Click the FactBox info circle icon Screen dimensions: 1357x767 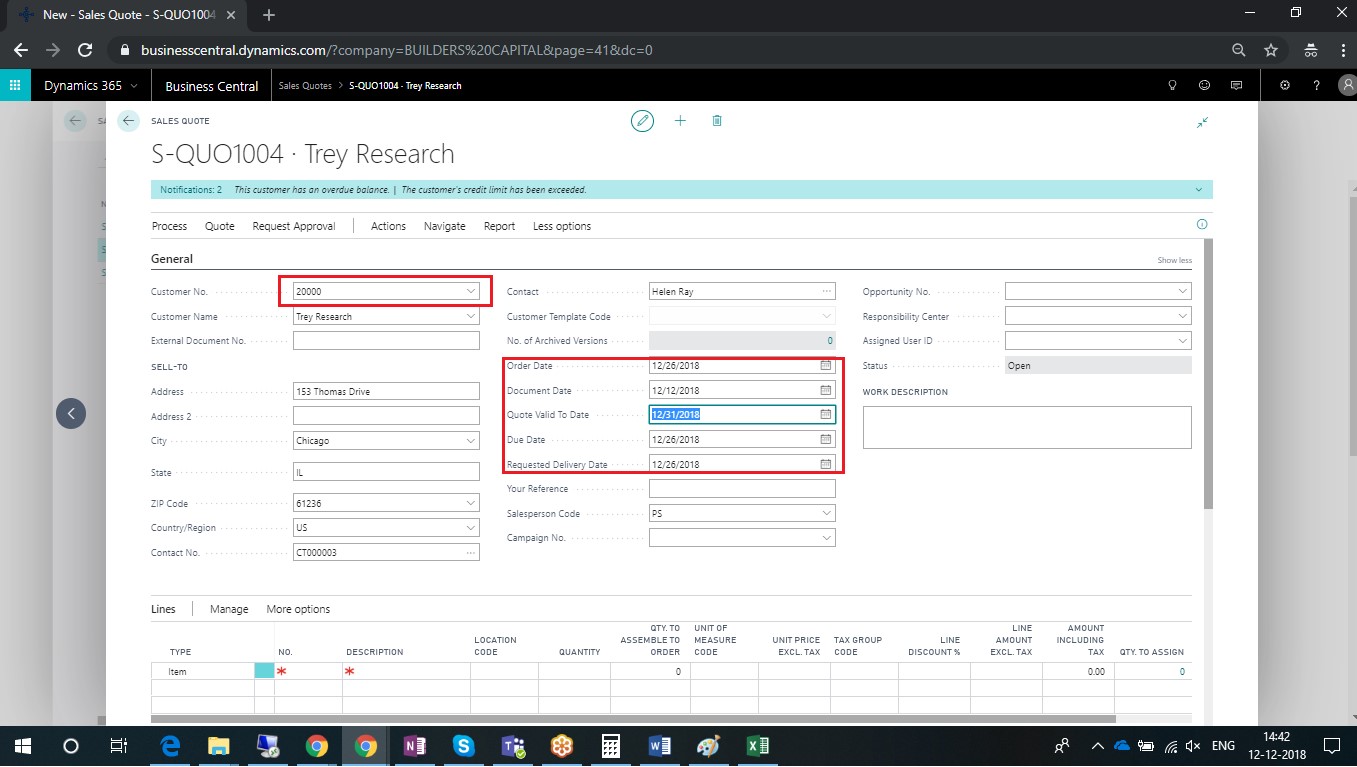[x=1202, y=225]
